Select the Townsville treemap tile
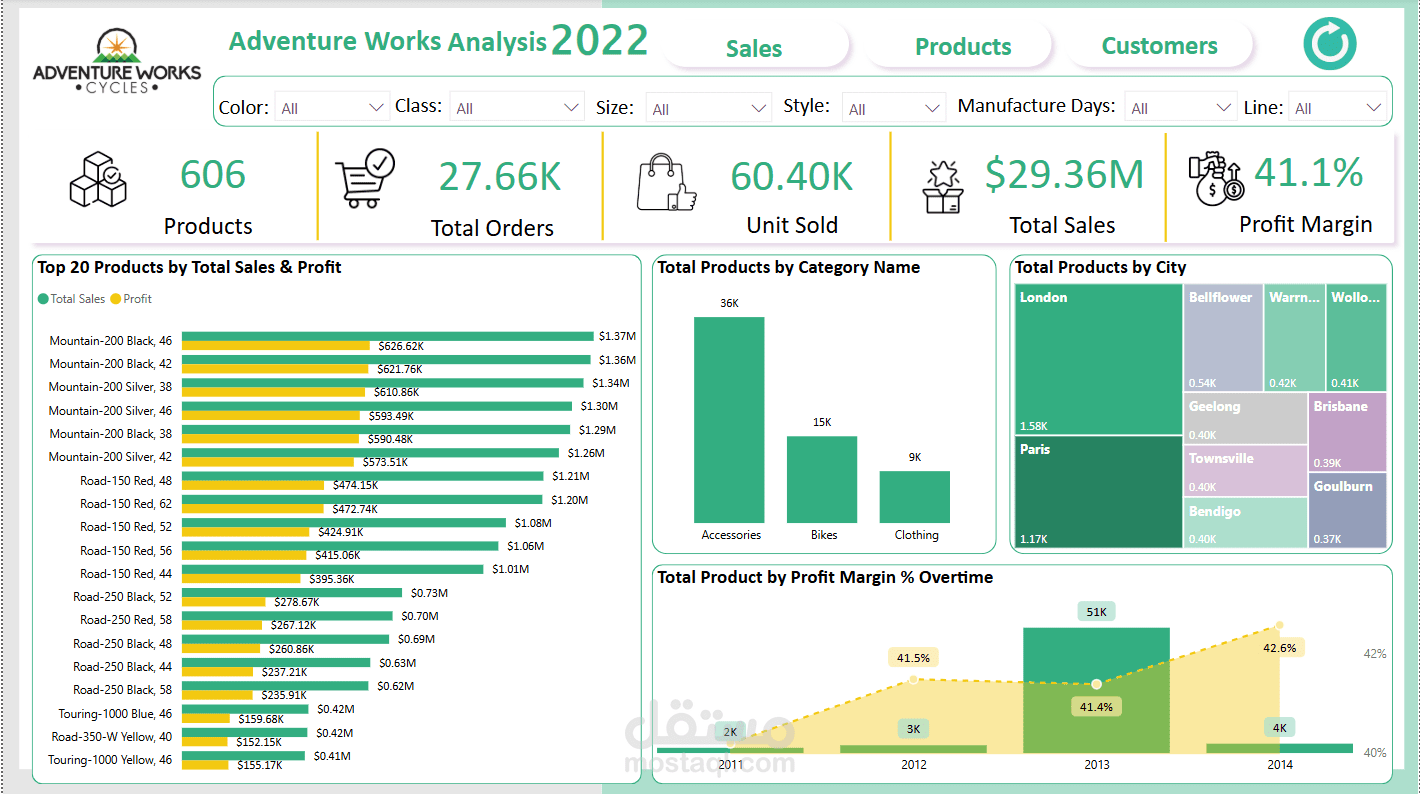This screenshot has width=1420, height=794. (1246, 470)
